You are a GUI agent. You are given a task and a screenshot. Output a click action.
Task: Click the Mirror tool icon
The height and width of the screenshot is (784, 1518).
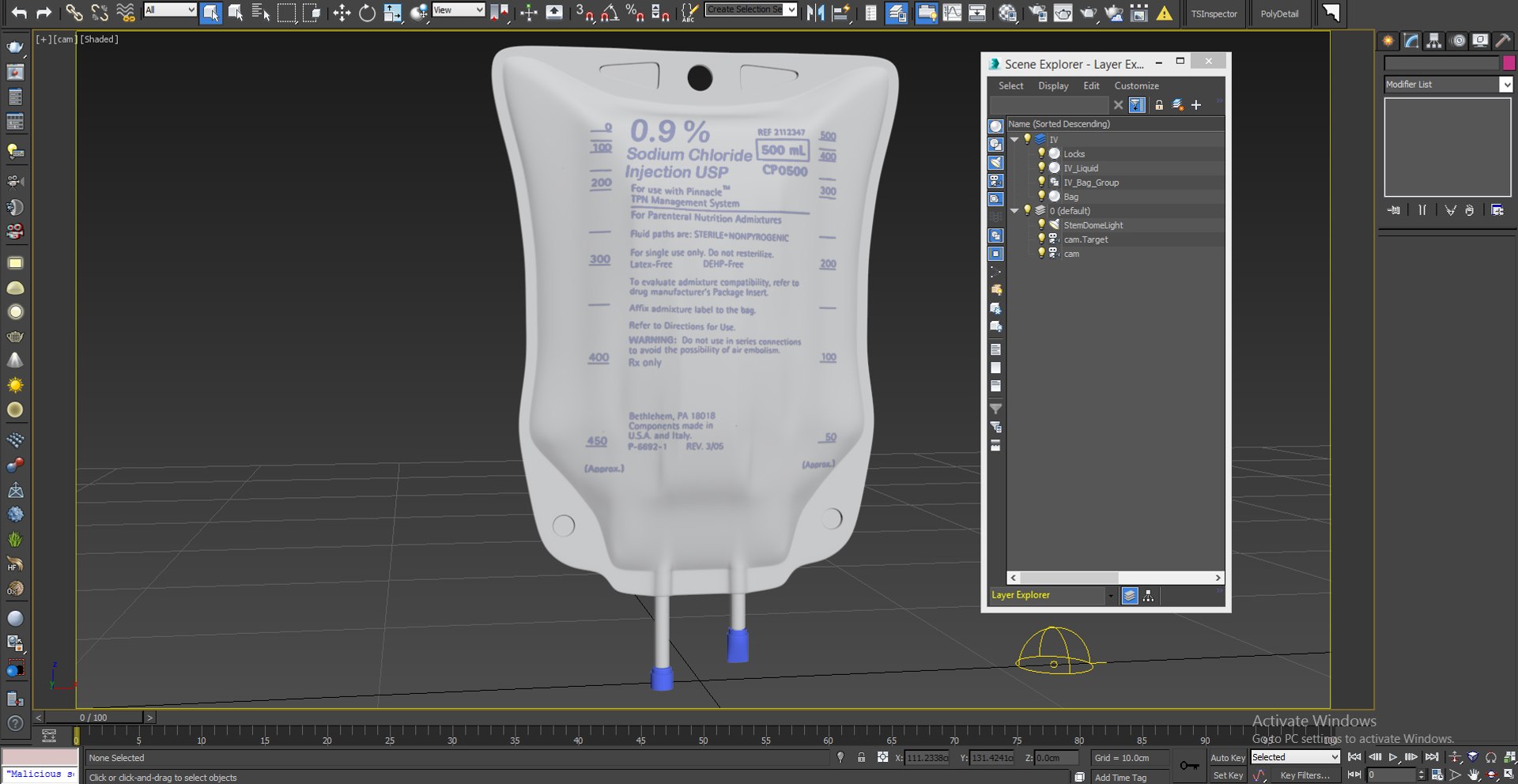[815, 12]
